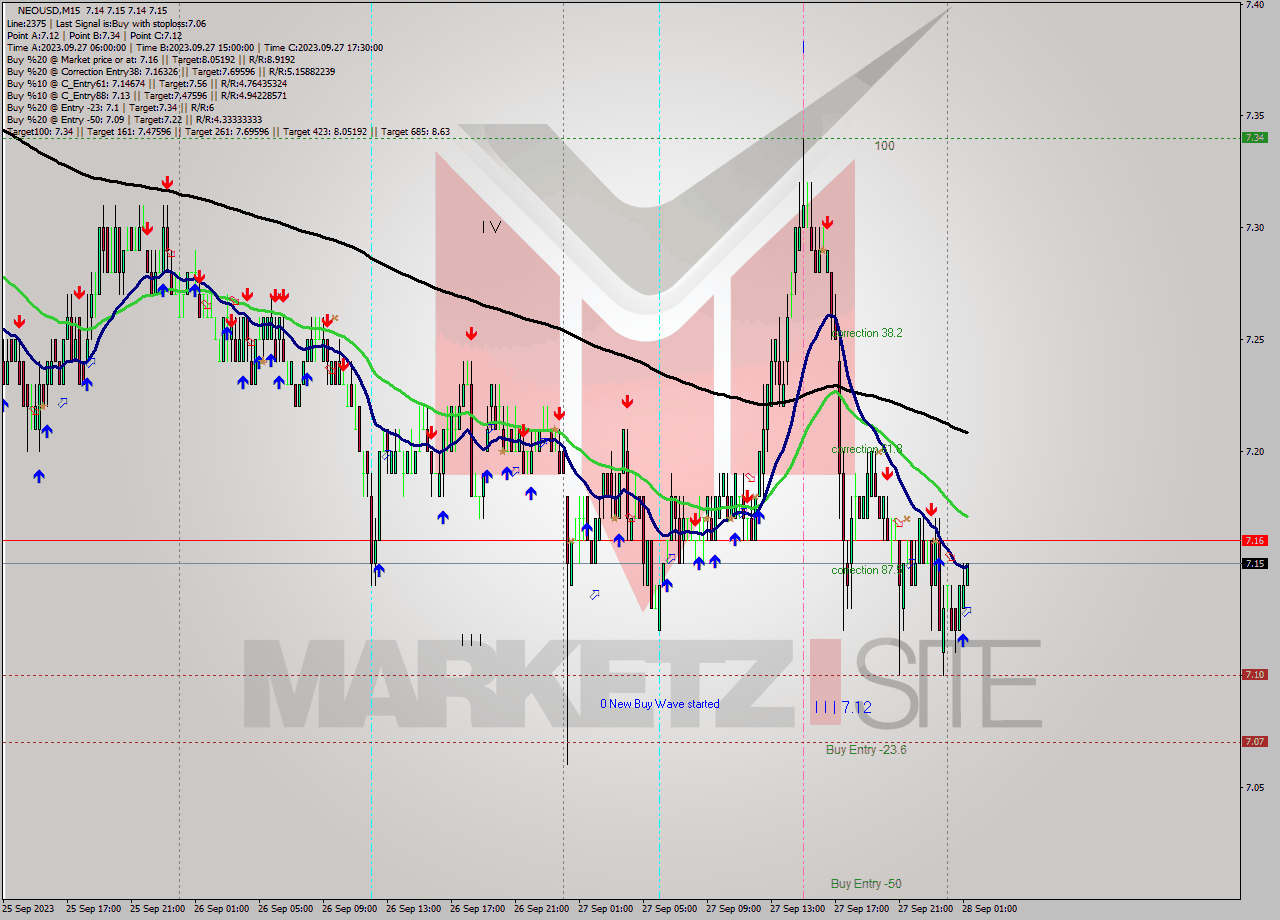
Task: Click the 'correction 61.8' label
Action: [x=868, y=449]
